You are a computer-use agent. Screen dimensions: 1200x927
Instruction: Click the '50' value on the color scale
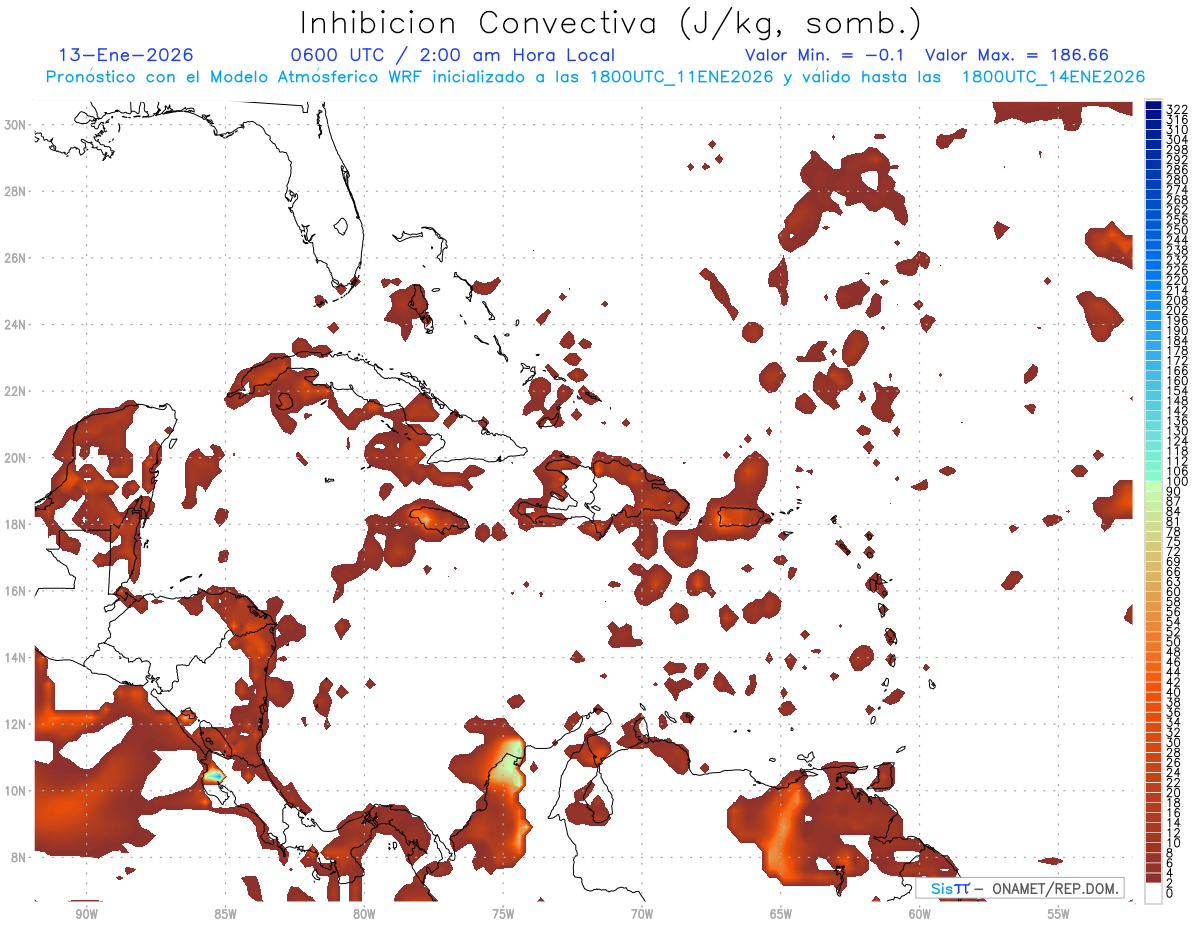[1173, 642]
